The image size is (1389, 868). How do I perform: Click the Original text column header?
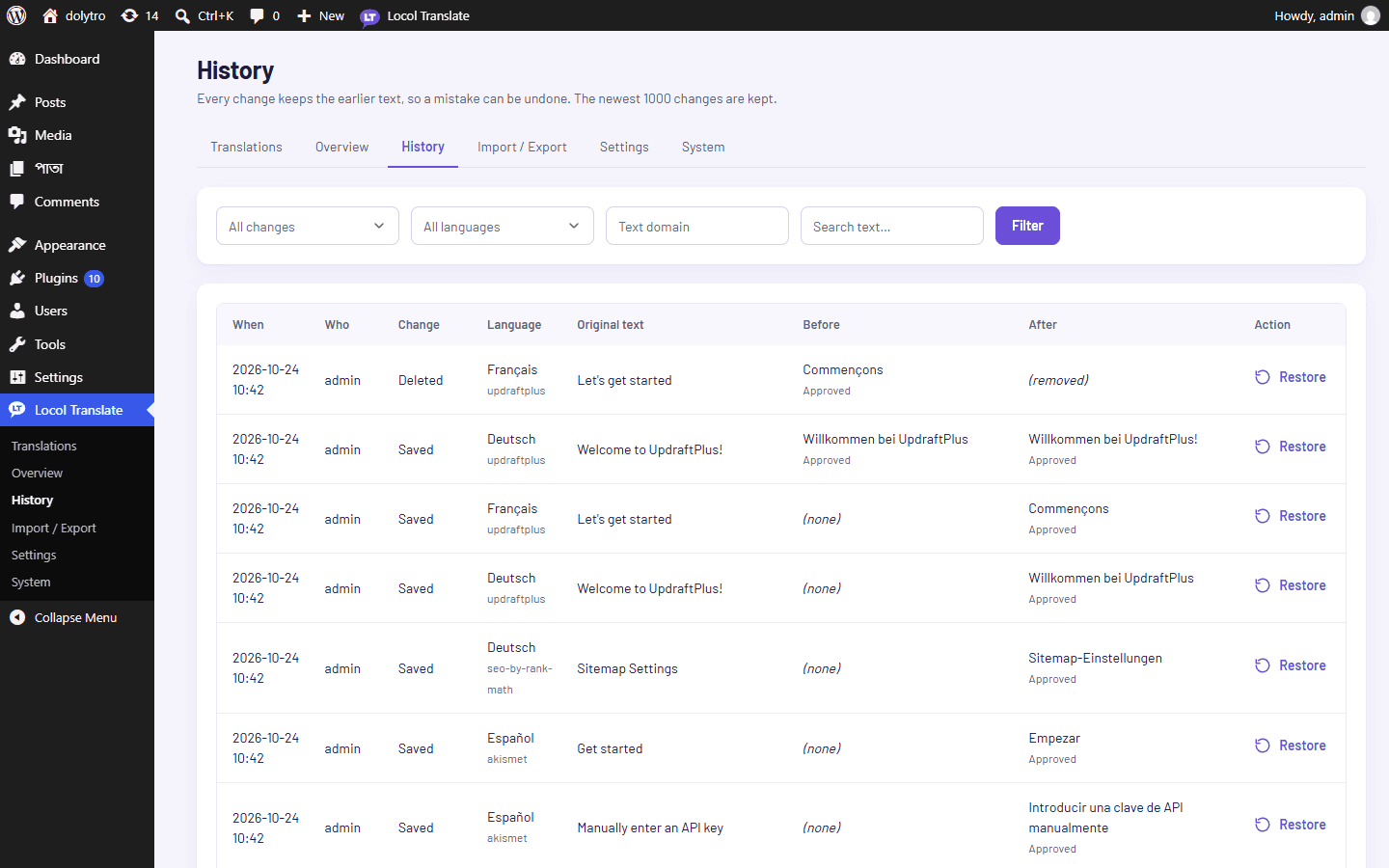point(611,325)
